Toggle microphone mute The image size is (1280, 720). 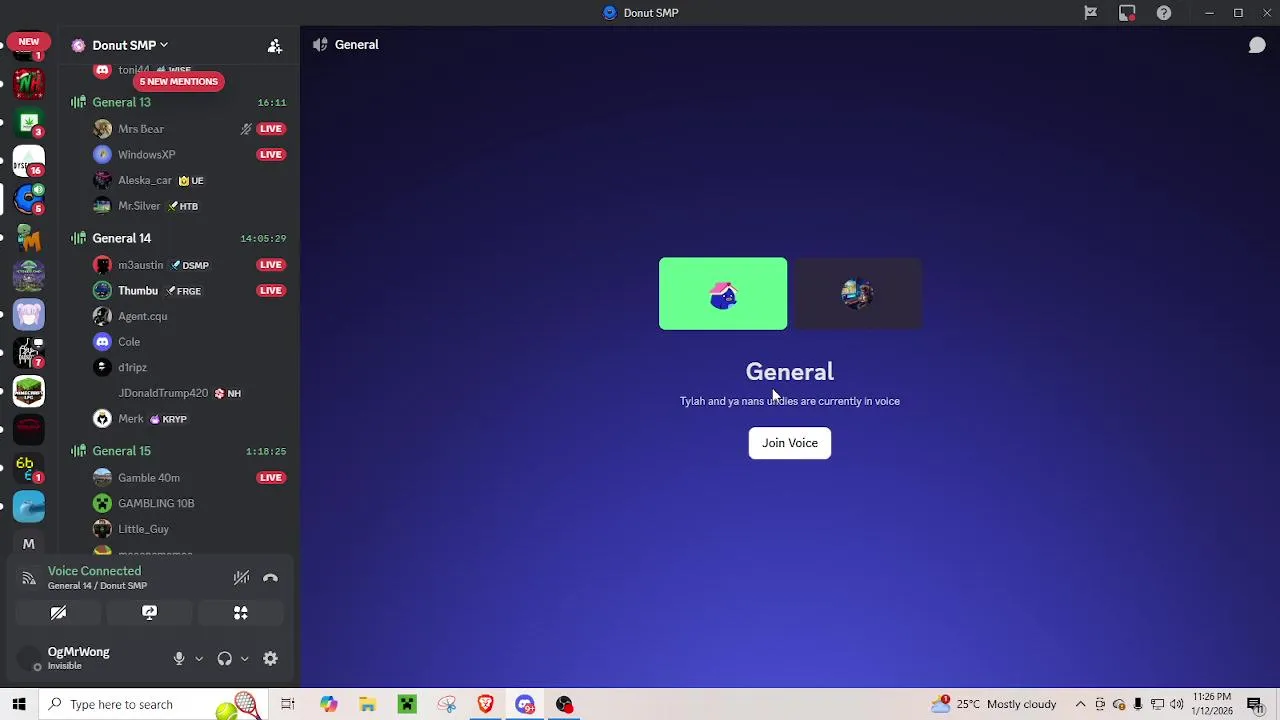(179, 659)
